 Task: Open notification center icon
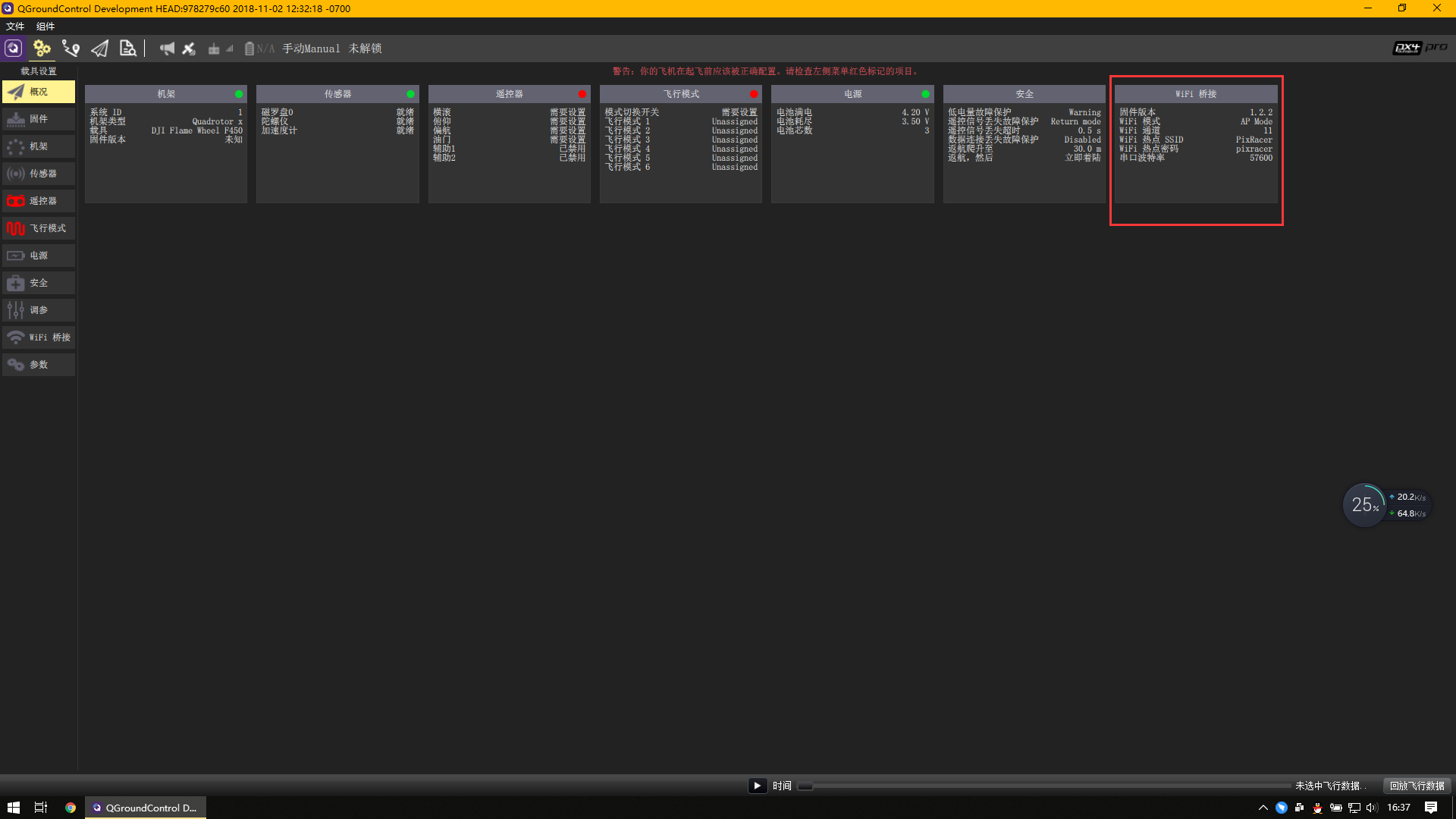tap(1431, 808)
